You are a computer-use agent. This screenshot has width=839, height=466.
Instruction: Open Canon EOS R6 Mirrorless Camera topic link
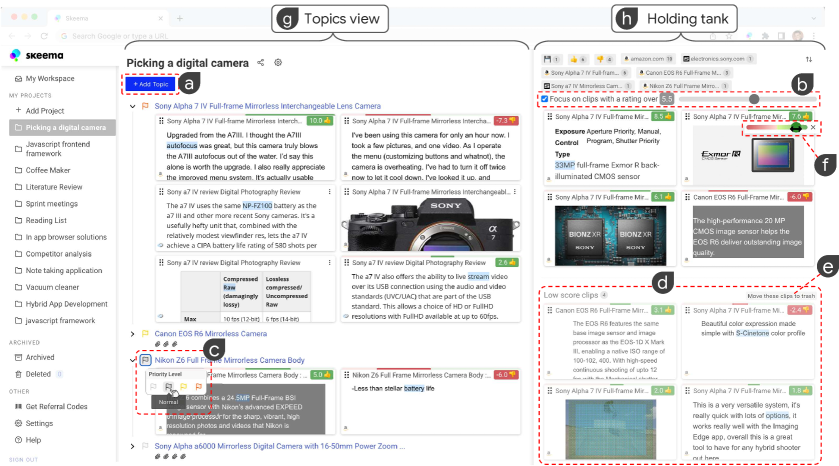[211, 333]
